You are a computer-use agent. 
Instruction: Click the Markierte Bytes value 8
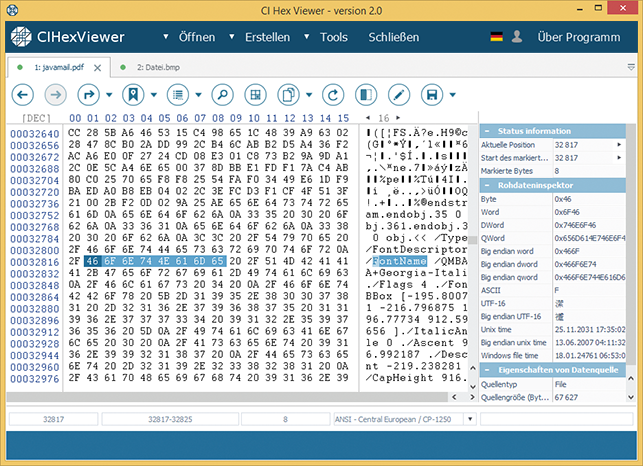pyautogui.click(x=557, y=171)
